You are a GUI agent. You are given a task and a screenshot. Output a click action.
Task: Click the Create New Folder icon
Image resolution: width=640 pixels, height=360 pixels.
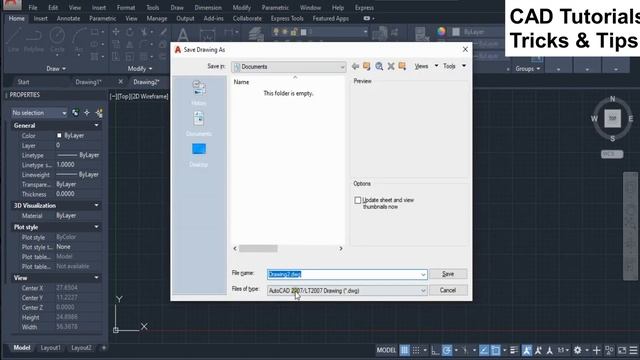click(402, 66)
